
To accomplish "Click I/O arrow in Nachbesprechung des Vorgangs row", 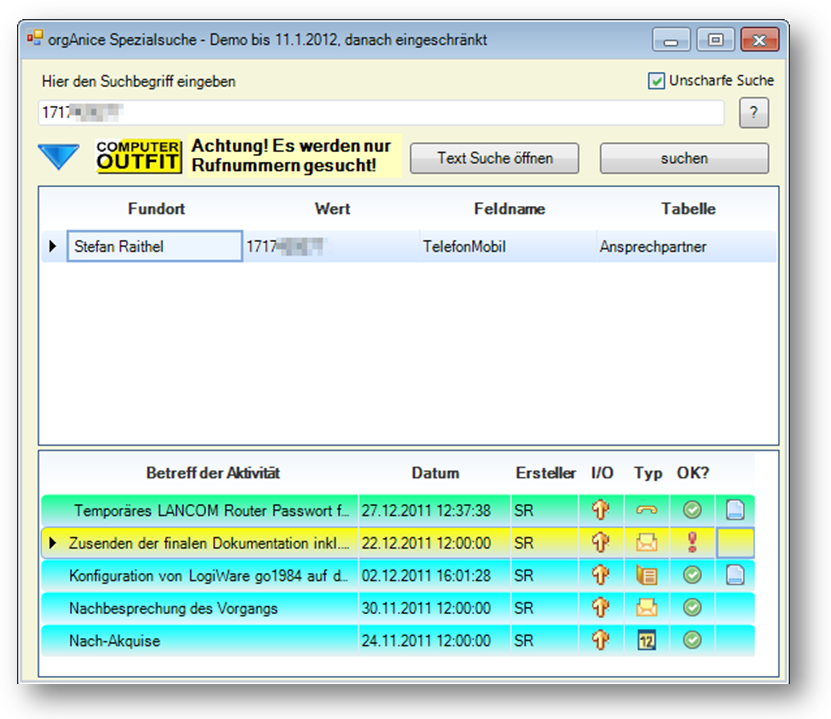I will (600, 608).
